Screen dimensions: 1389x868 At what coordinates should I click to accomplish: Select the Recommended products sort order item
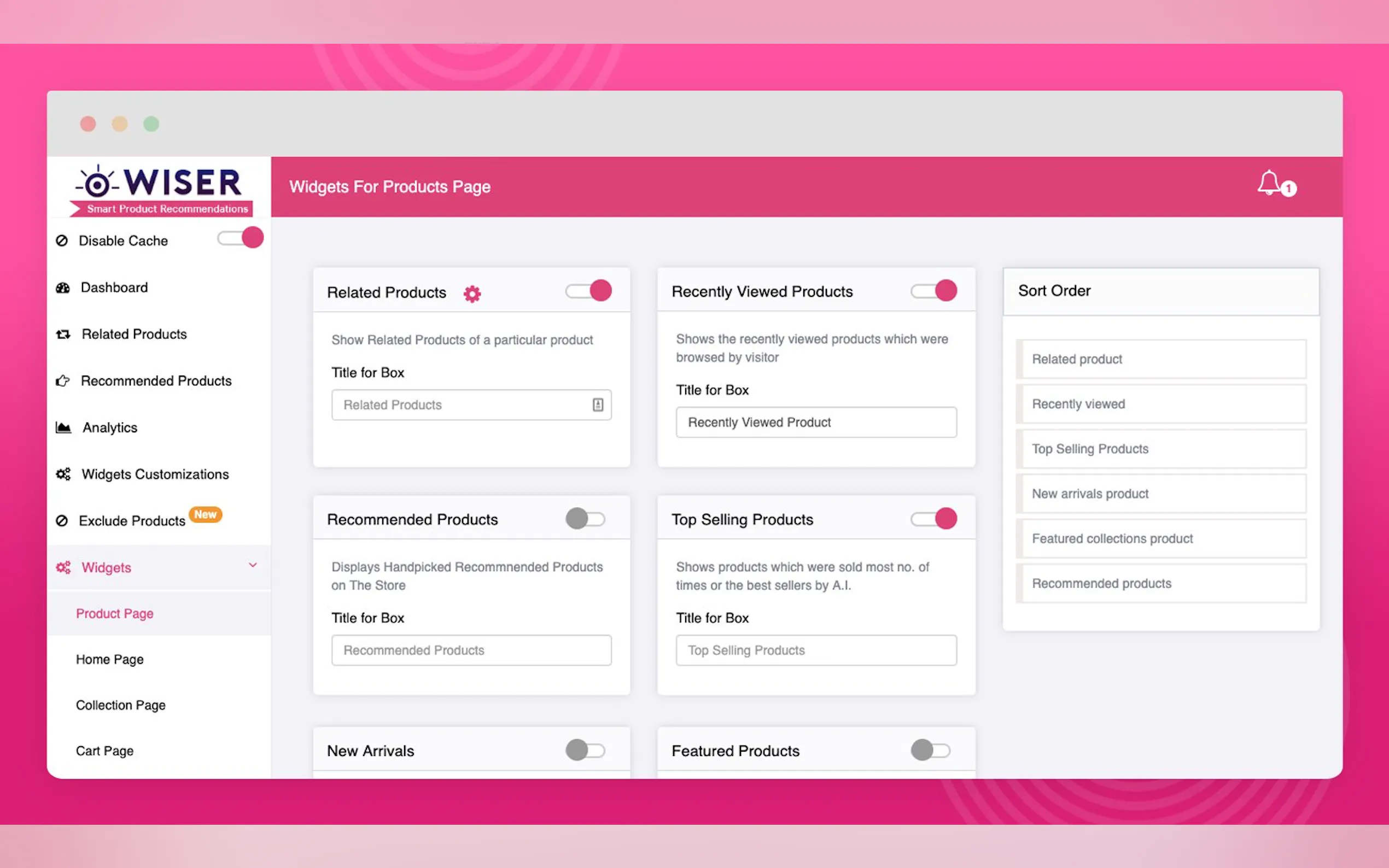point(1161,583)
